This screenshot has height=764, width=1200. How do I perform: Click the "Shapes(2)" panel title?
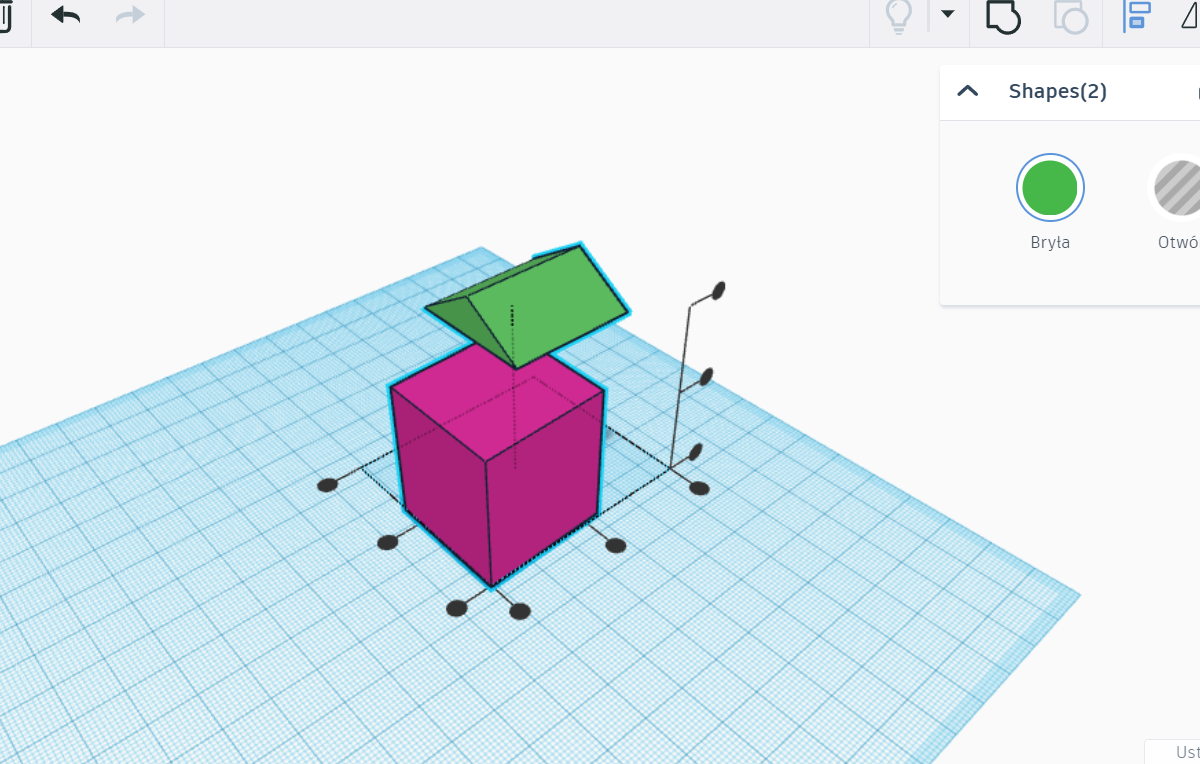(1058, 91)
